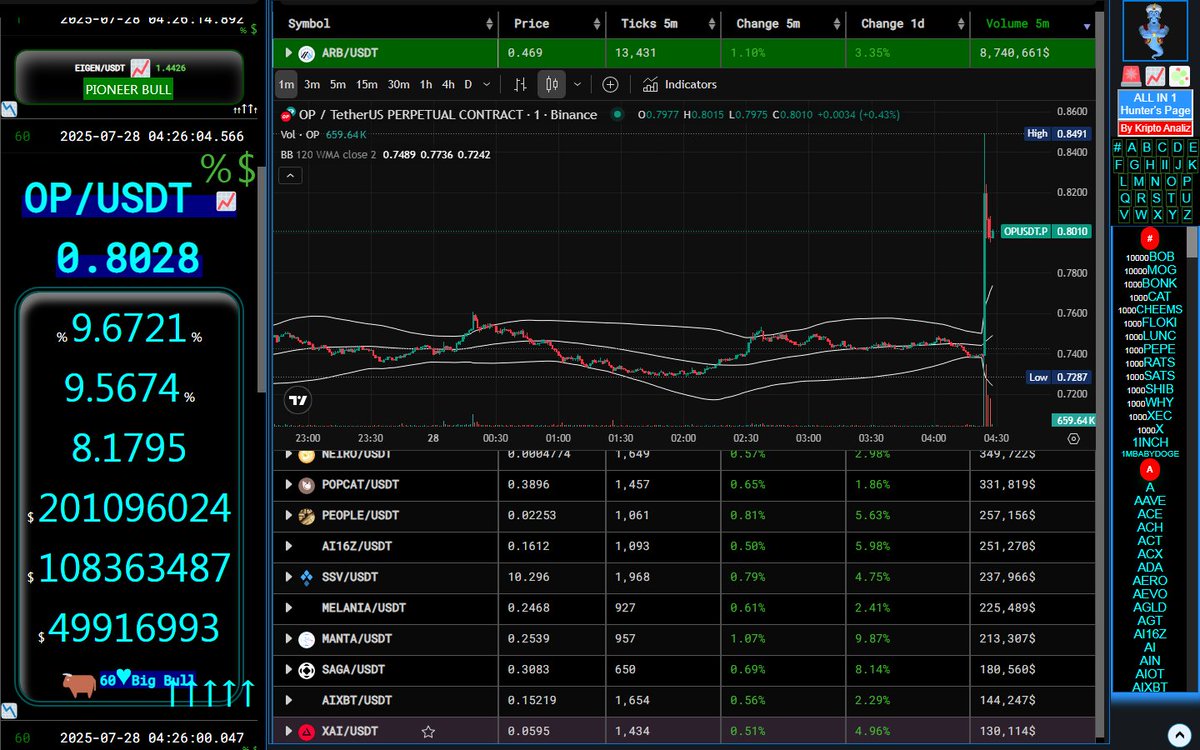The width and height of the screenshot is (1200, 750).
Task: Expand the ARB/USDT row
Action: tap(289, 53)
